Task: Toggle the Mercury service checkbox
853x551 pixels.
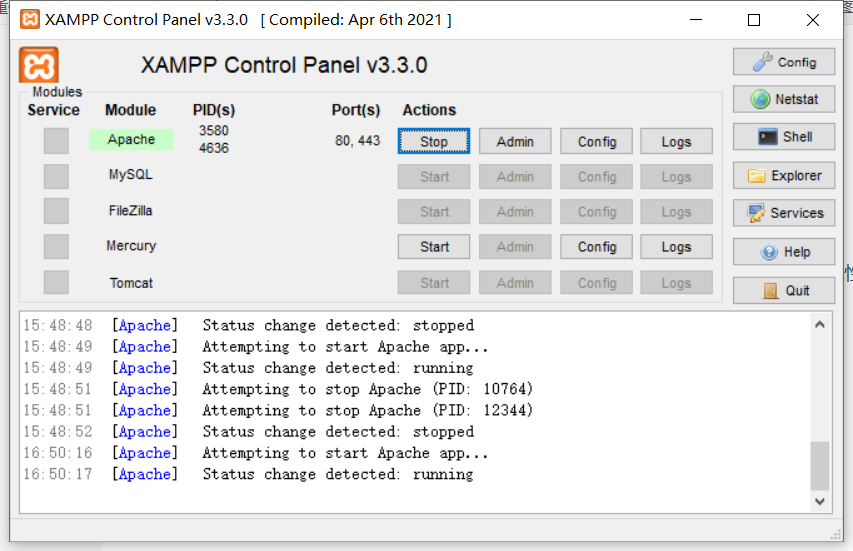Action: tap(56, 246)
